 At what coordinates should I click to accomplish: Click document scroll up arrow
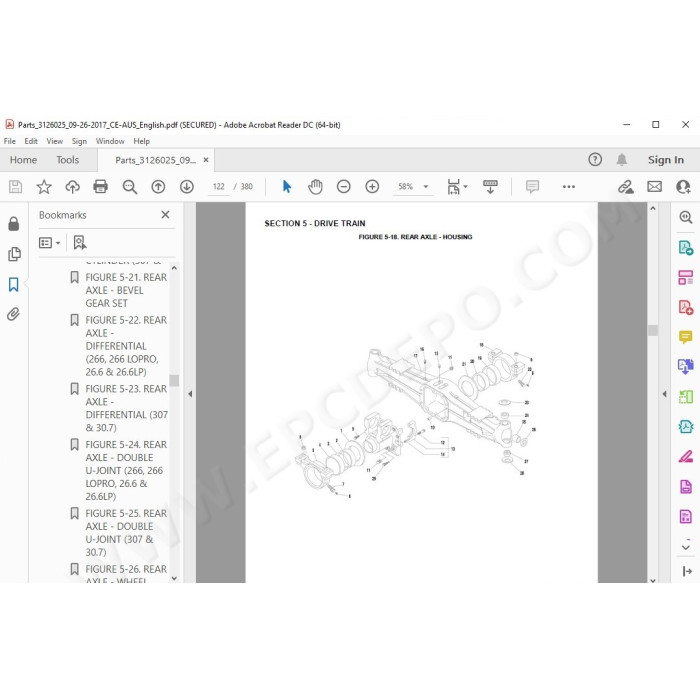(x=653, y=208)
